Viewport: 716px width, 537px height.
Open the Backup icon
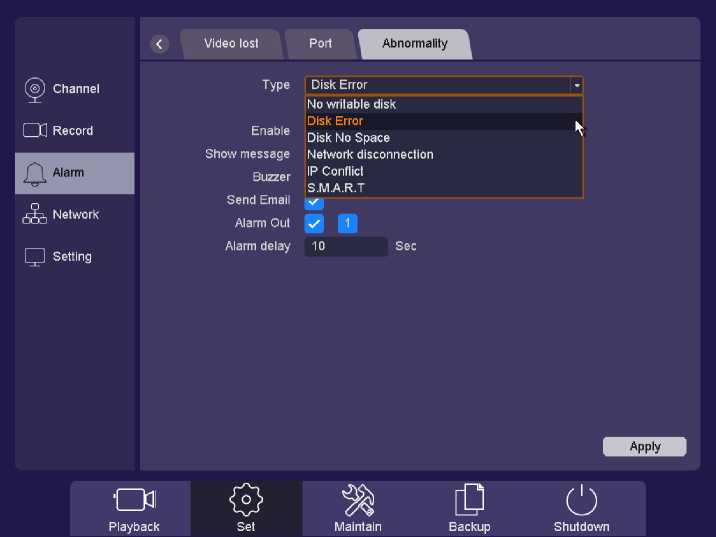click(469, 507)
